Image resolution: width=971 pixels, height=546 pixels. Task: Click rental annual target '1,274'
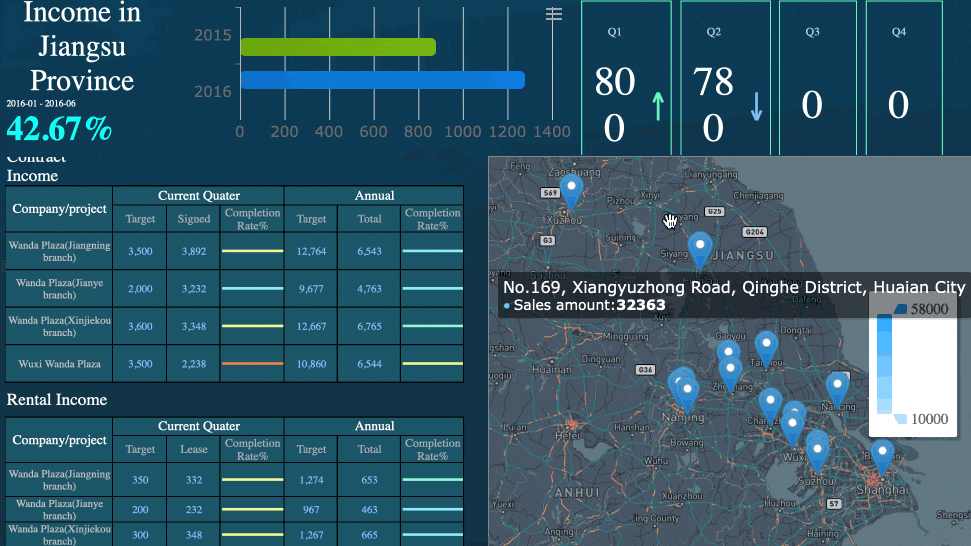point(311,480)
